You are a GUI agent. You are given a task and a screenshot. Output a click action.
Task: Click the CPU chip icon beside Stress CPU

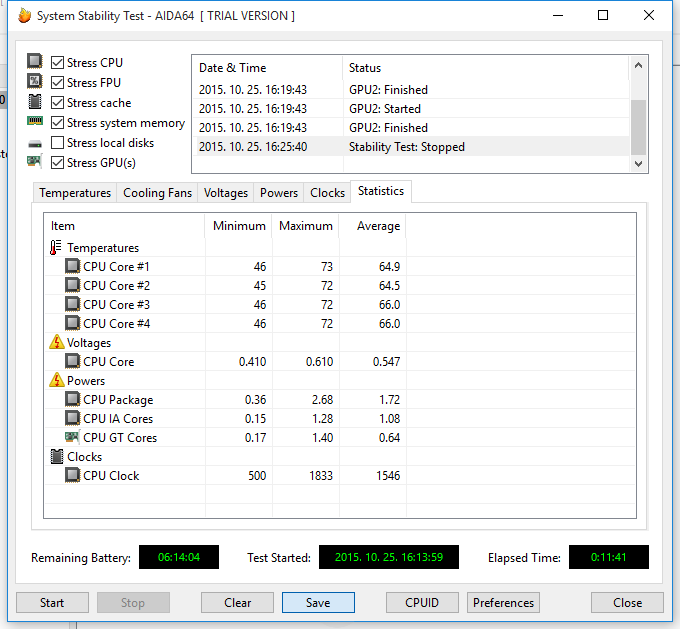pos(35,61)
